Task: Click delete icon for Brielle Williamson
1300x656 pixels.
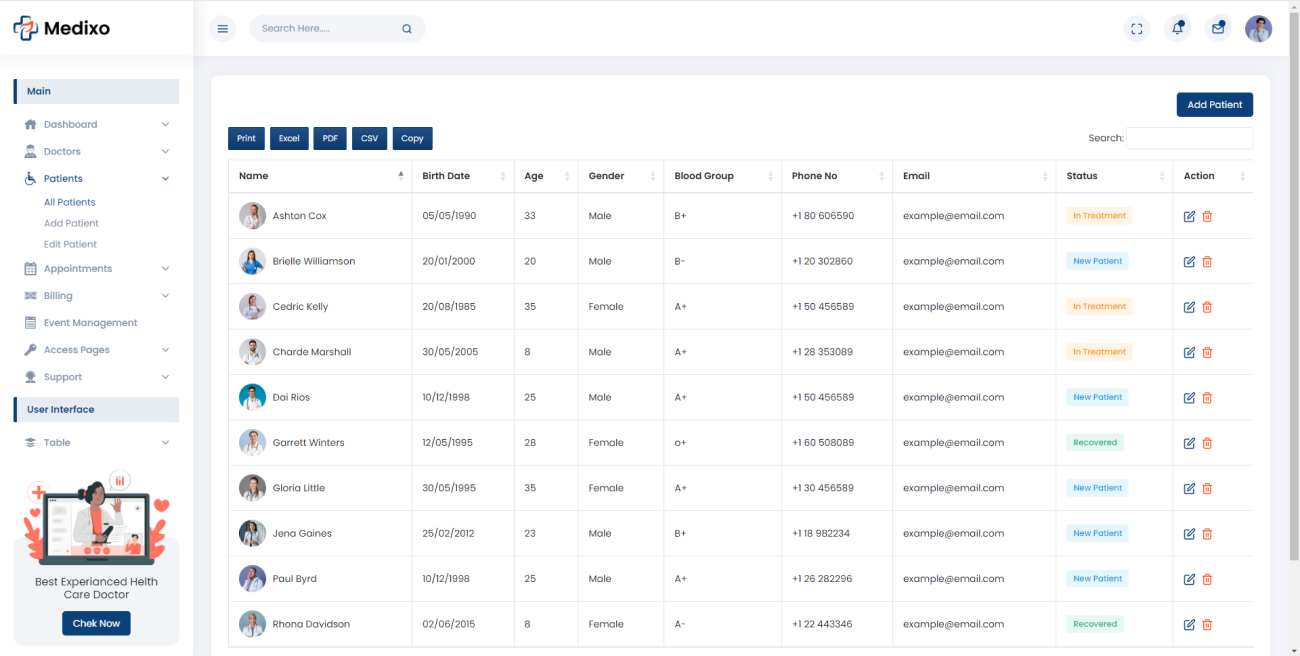Action: click(1207, 262)
